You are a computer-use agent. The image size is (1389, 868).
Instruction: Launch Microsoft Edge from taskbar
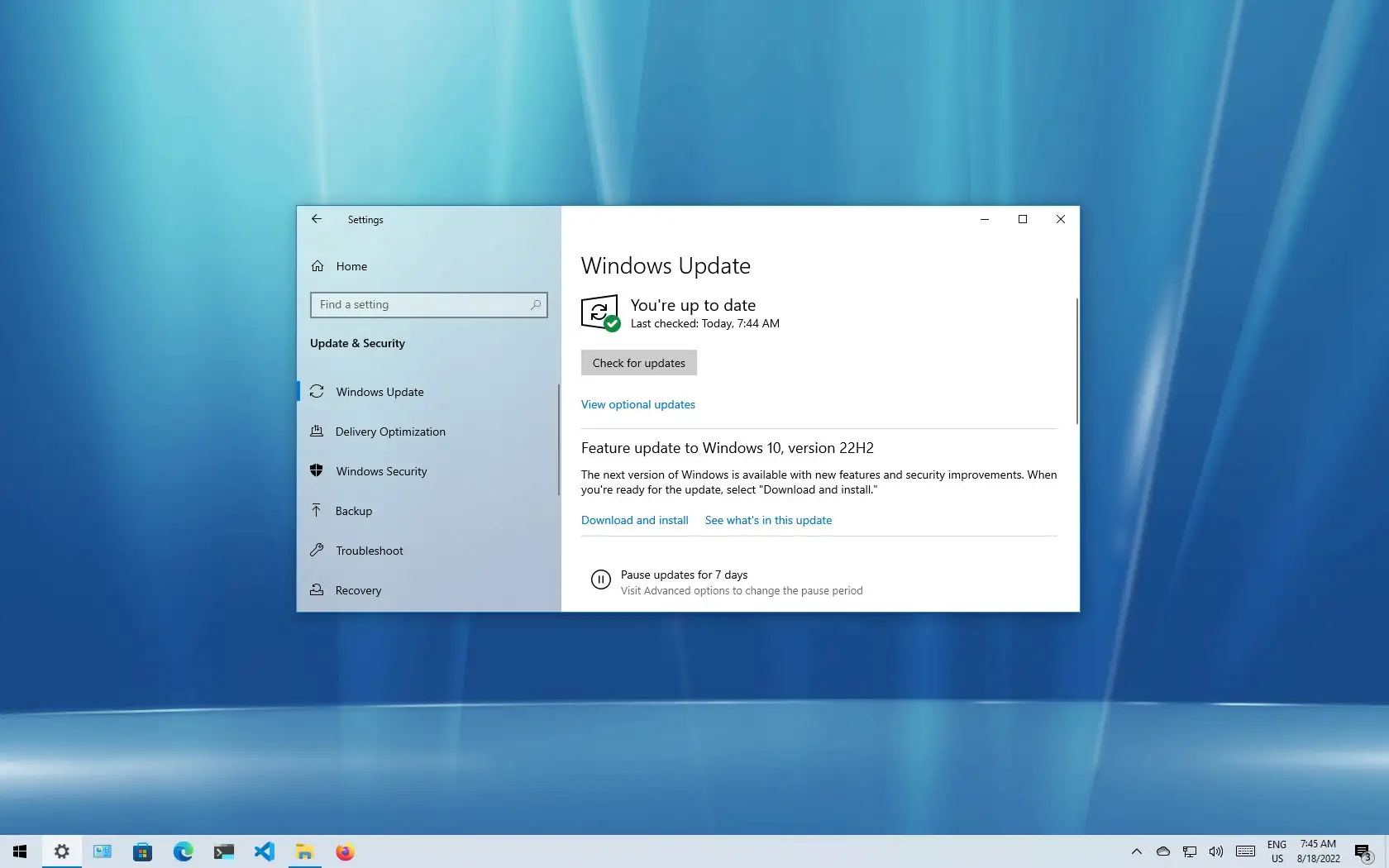[183, 851]
